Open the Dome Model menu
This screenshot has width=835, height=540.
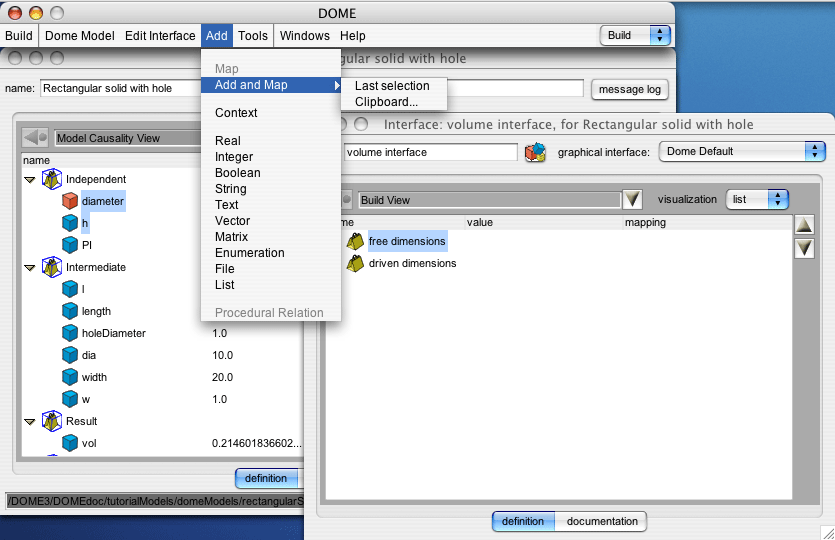click(80, 36)
